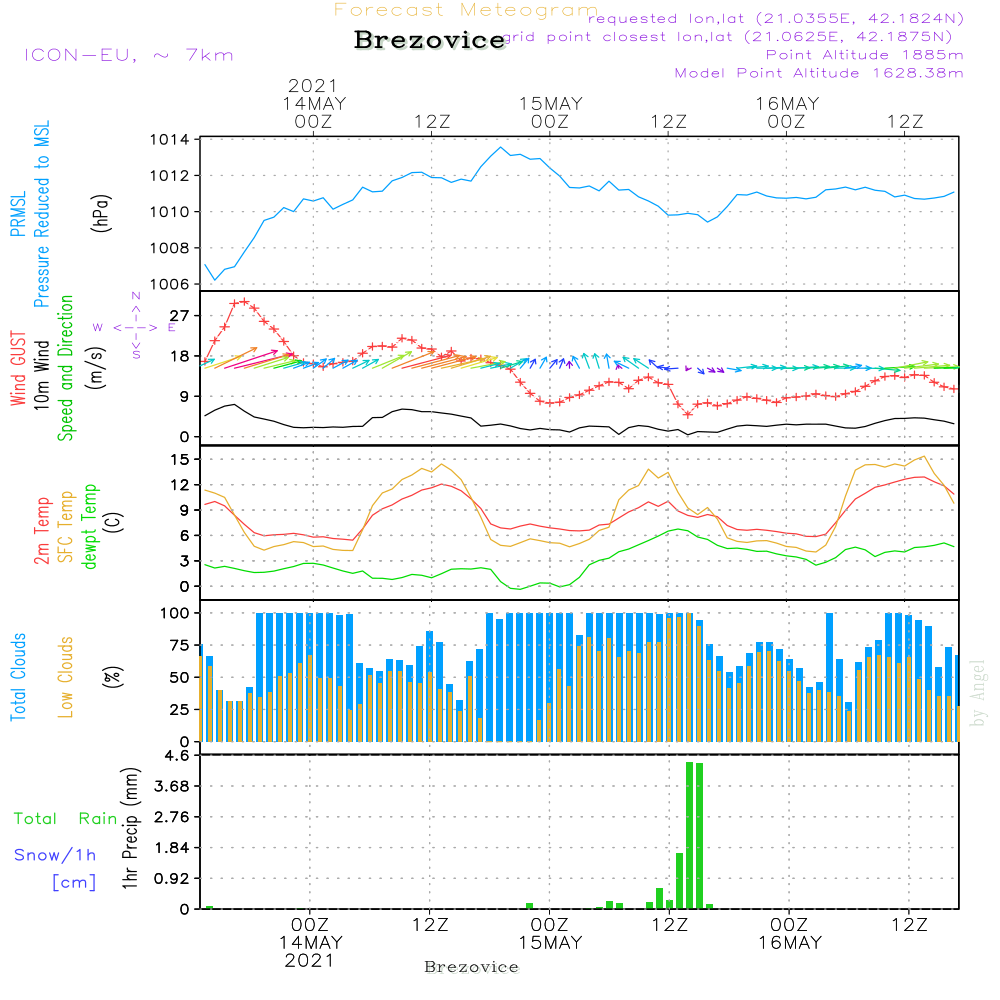The width and height of the screenshot is (1000, 1000).
Task: Click the Brezovice chart title
Action: tap(430, 40)
